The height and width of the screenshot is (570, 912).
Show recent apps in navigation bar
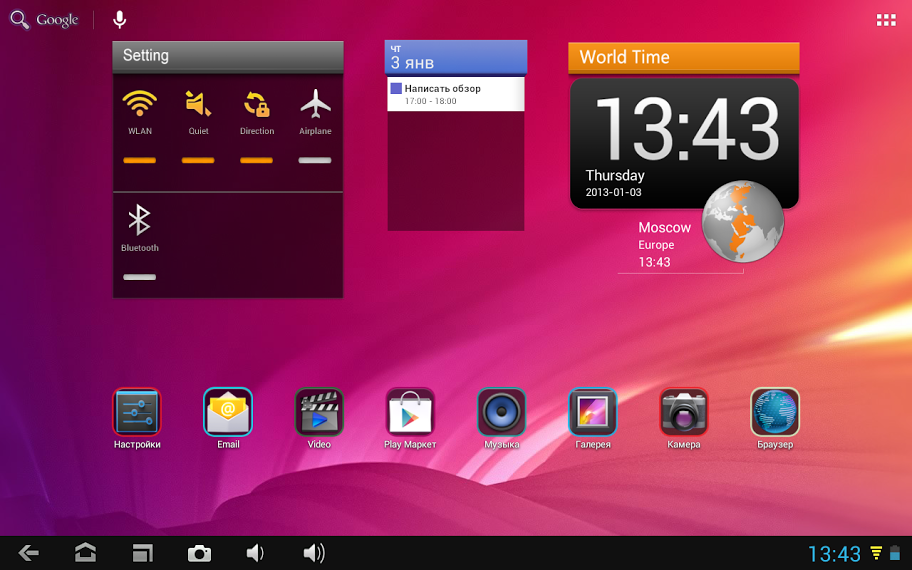coord(142,553)
